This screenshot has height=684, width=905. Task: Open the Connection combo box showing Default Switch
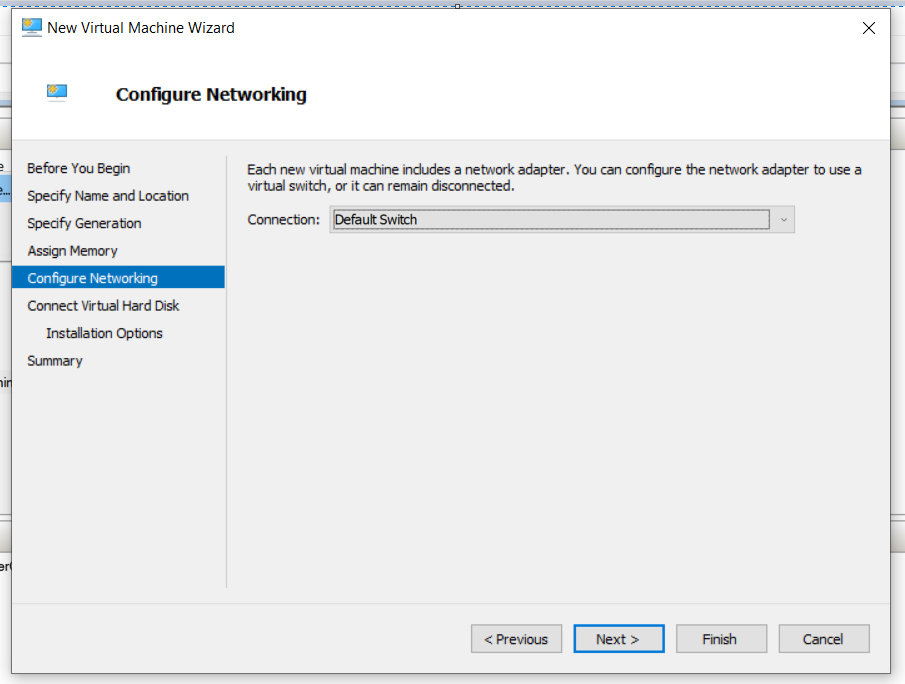(550, 220)
